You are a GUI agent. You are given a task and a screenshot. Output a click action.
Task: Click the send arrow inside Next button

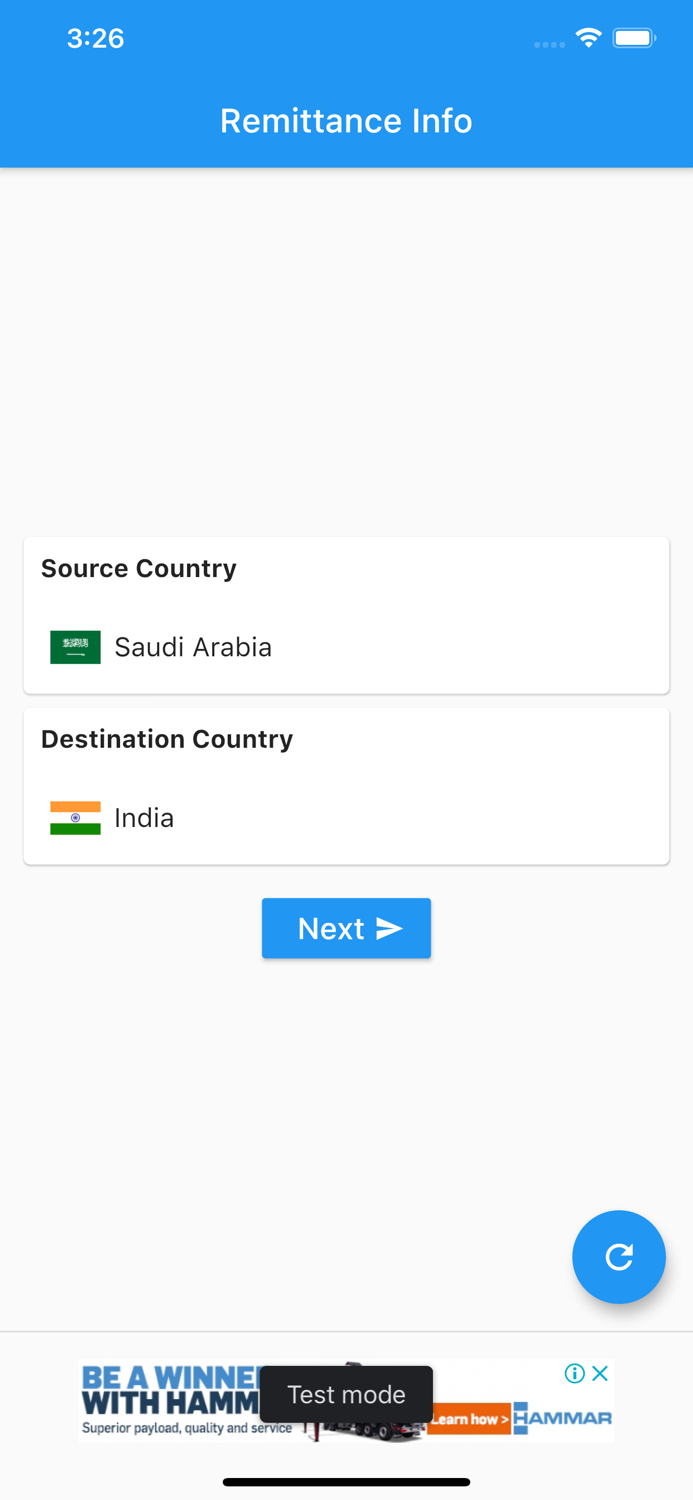387,929
